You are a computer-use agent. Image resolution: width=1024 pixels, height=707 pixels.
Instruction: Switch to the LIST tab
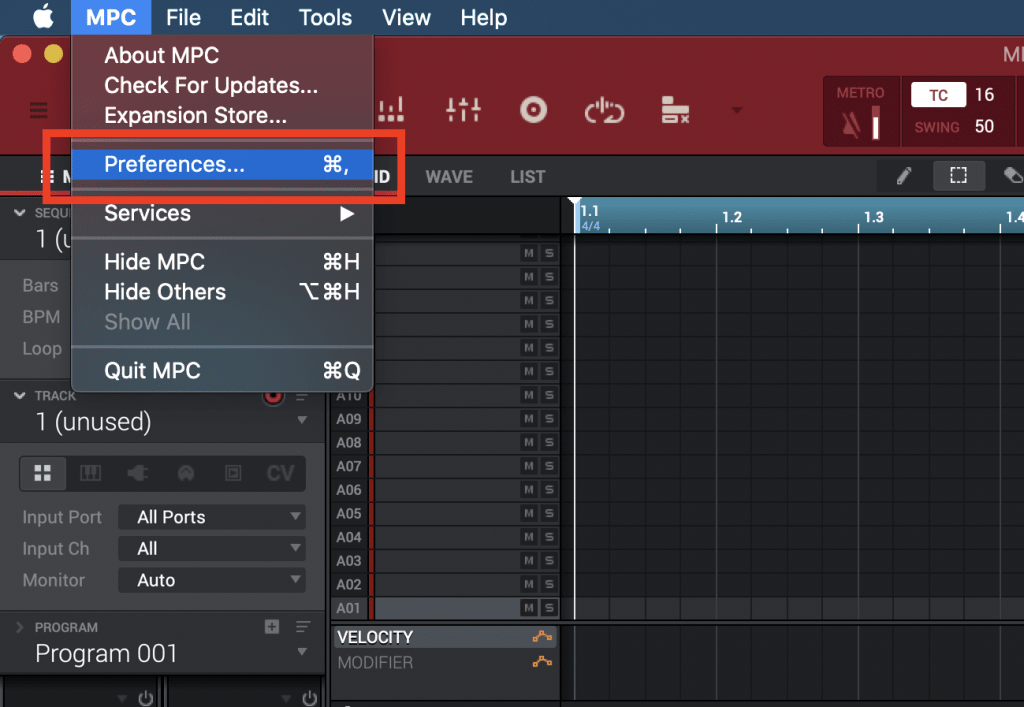click(527, 176)
